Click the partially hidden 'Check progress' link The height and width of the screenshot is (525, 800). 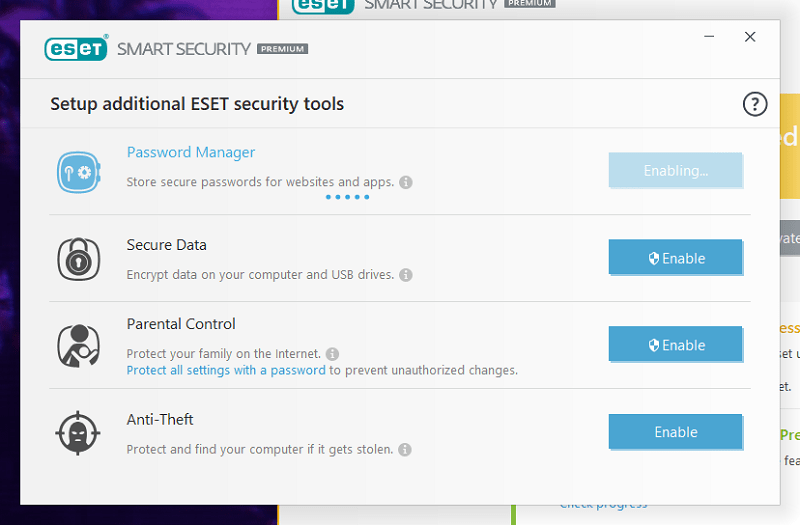[x=603, y=505]
